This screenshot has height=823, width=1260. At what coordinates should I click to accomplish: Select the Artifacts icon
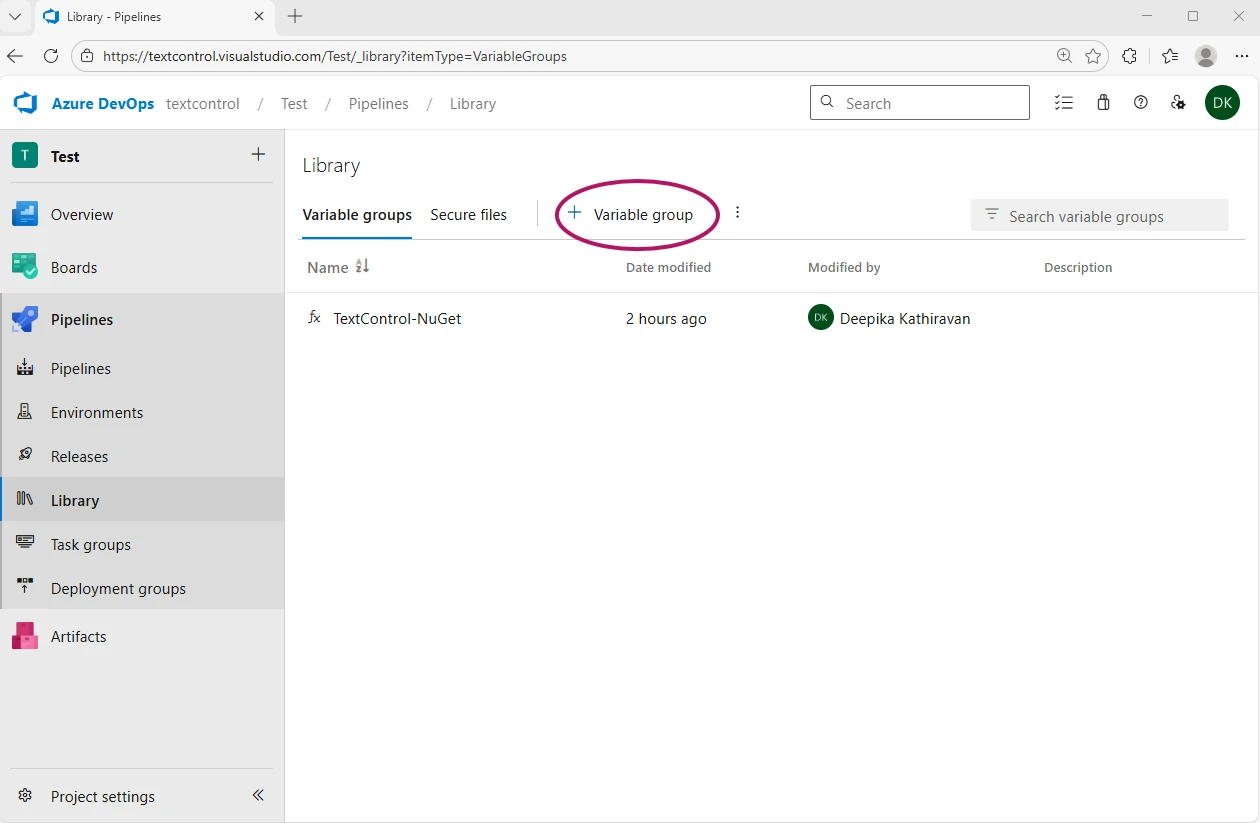[x=24, y=636]
